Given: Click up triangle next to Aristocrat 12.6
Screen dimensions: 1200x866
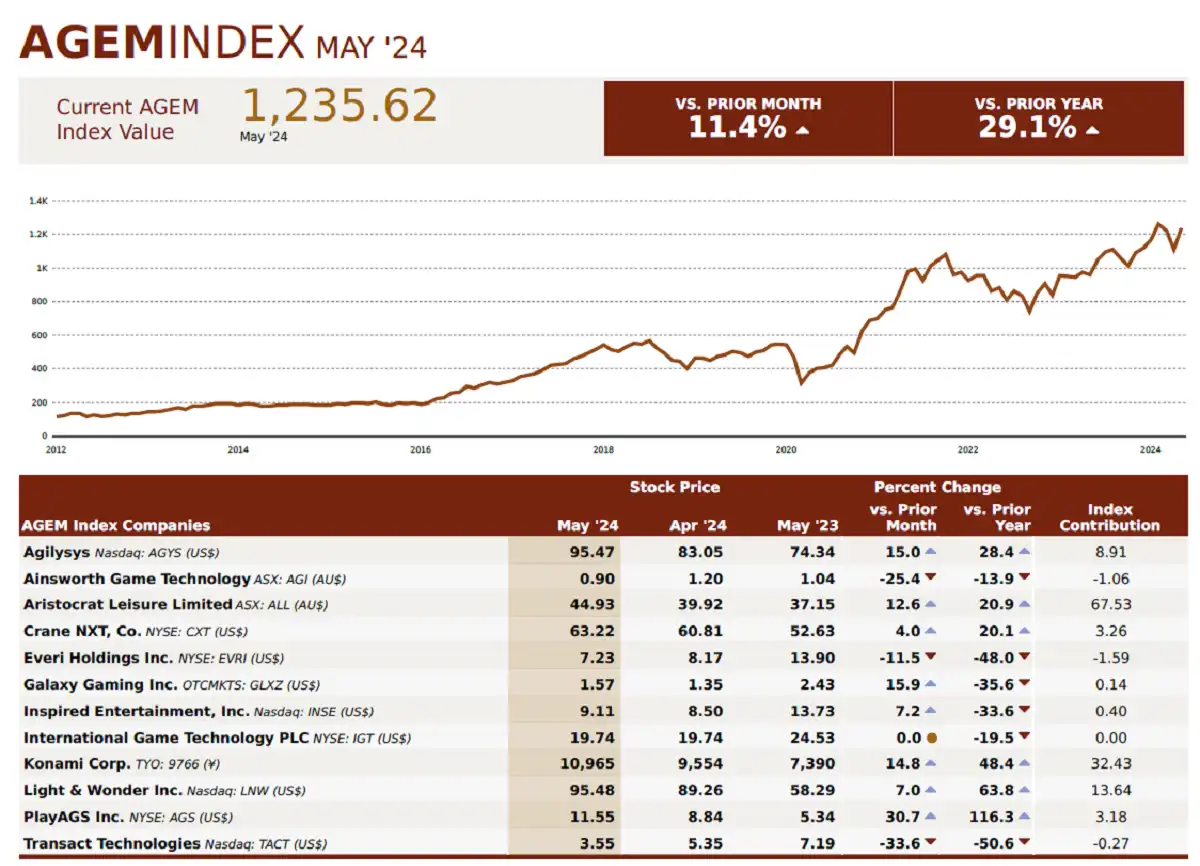Looking at the screenshot, I should point(930,604).
